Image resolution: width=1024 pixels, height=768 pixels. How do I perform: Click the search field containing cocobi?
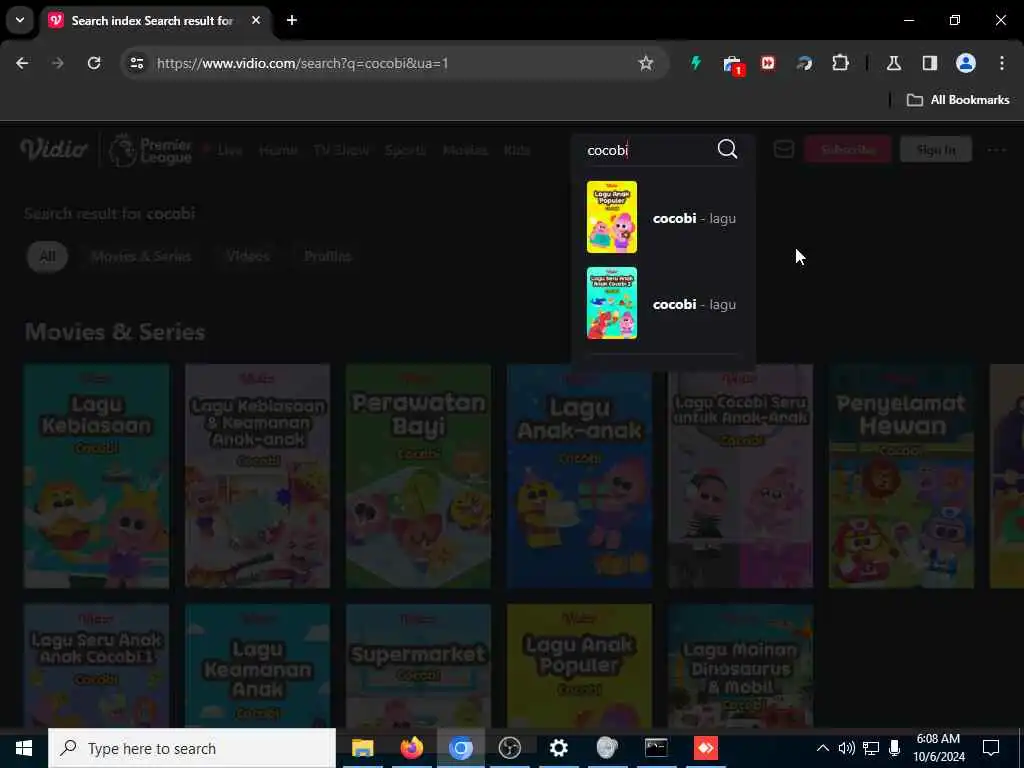tap(647, 150)
